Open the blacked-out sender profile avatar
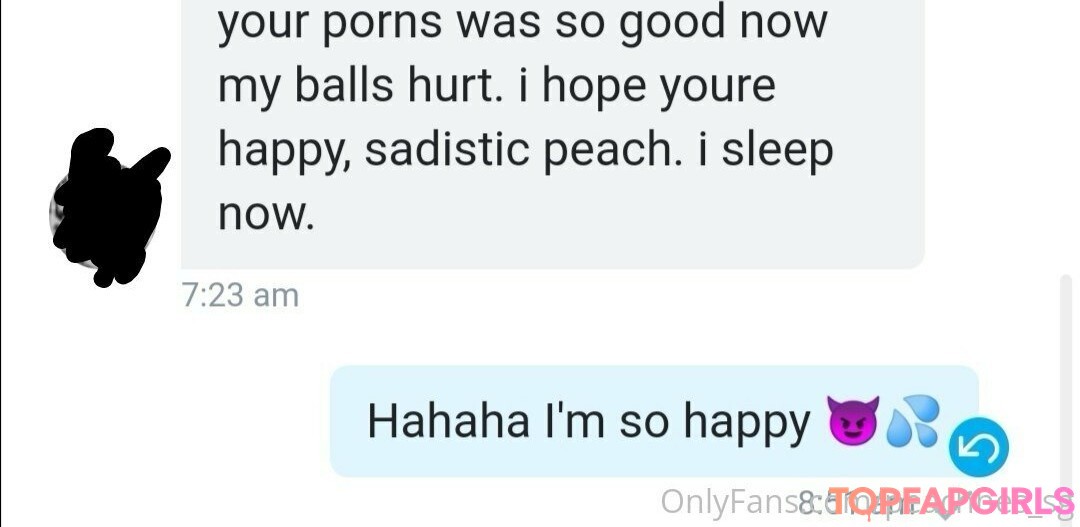This screenshot has height=527, width=1080. click(110, 207)
